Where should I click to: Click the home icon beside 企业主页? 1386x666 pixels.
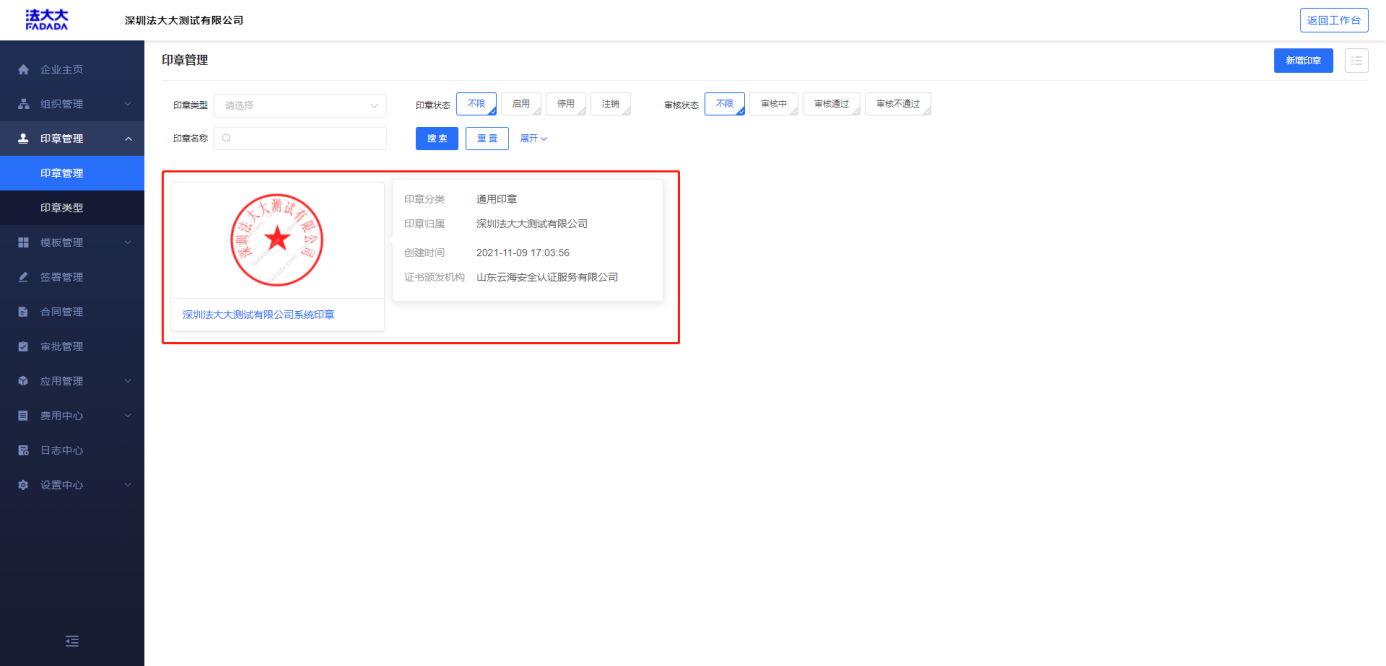coord(24,70)
